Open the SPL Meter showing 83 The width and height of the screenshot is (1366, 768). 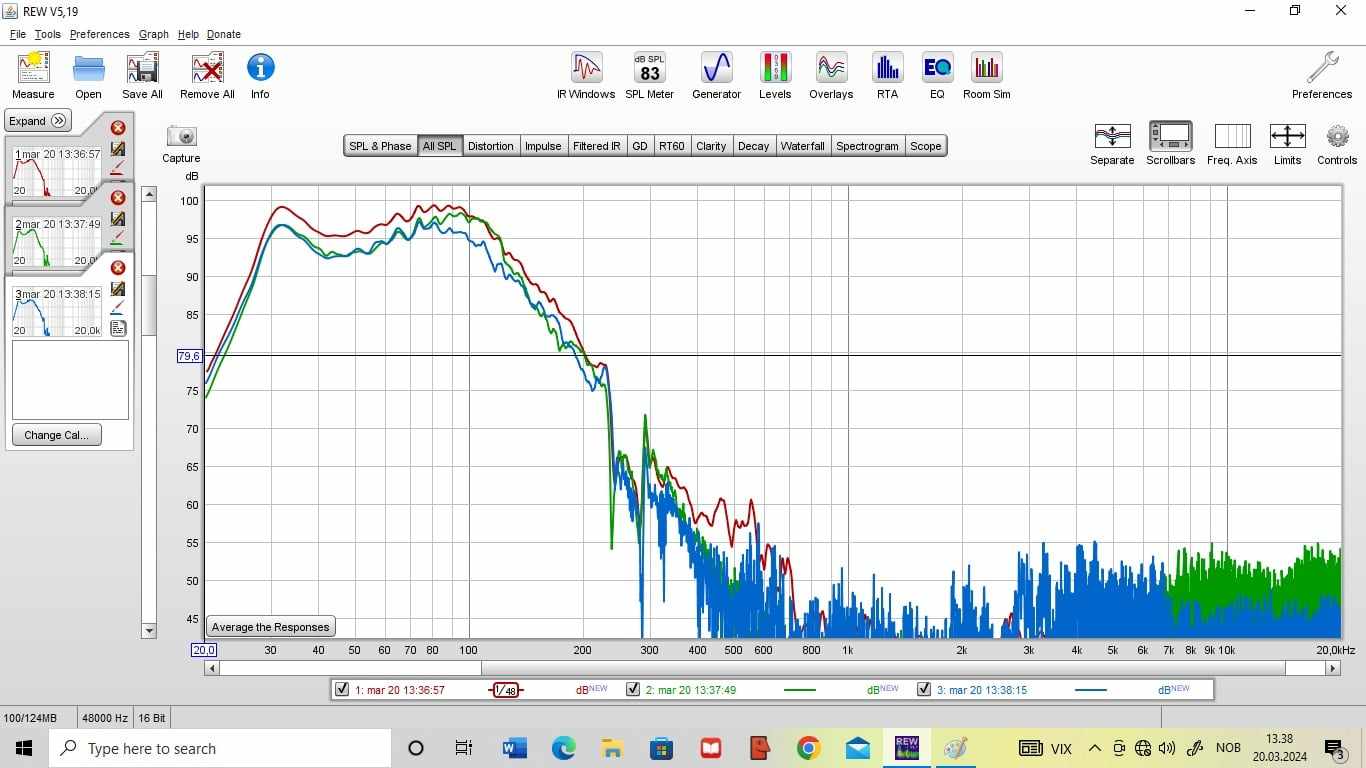pyautogui.click(x=650, y=75)
